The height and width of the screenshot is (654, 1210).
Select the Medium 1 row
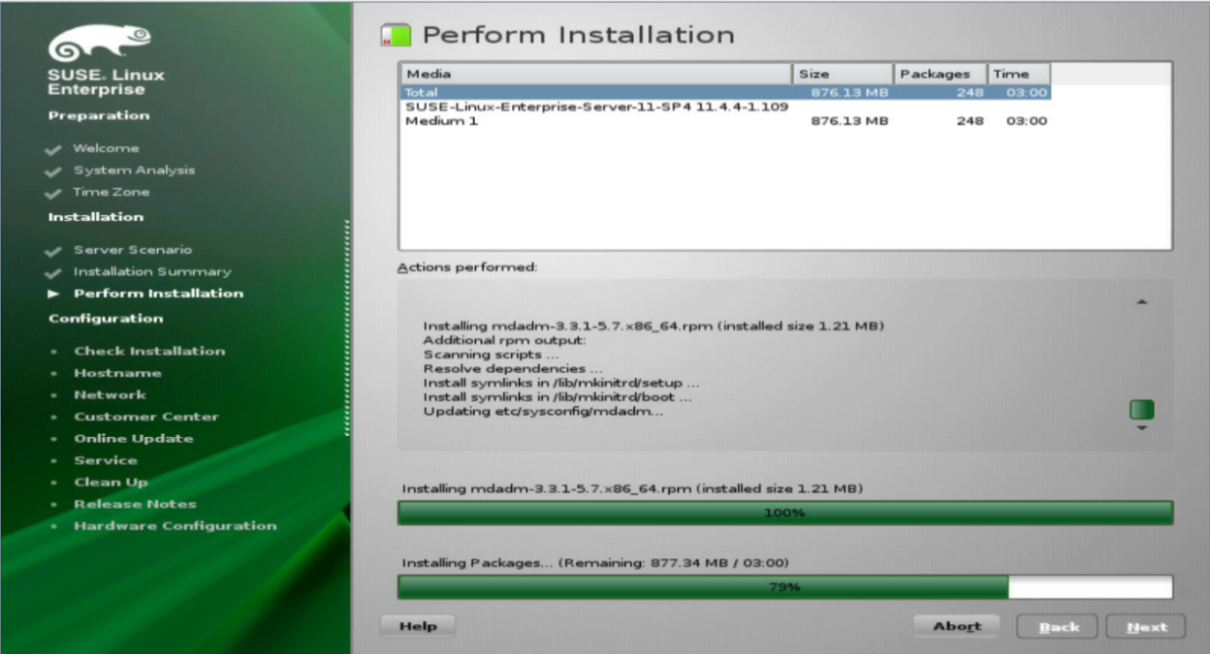tap(725, 121)
